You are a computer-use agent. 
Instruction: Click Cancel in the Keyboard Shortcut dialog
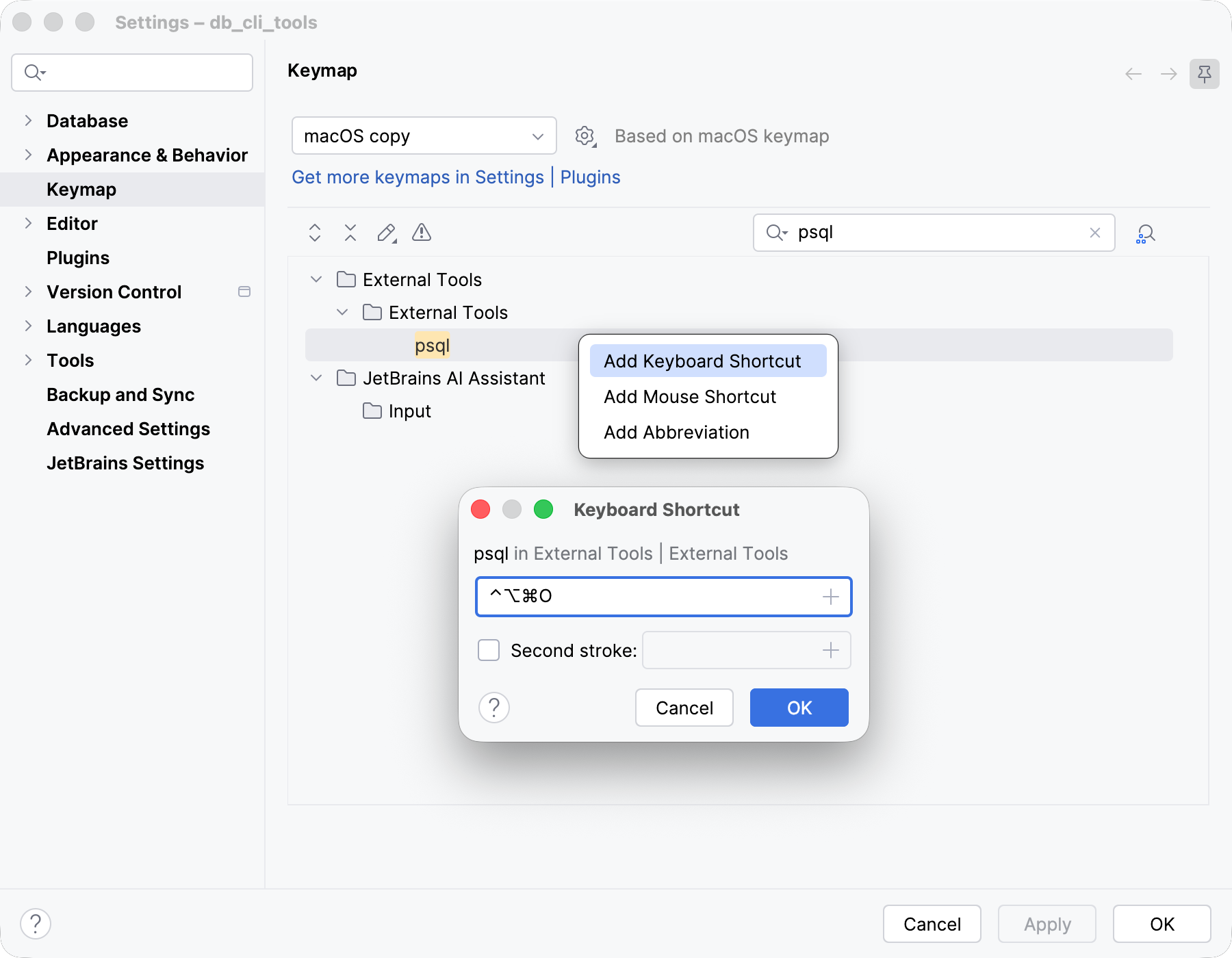[x=684, y=708]
